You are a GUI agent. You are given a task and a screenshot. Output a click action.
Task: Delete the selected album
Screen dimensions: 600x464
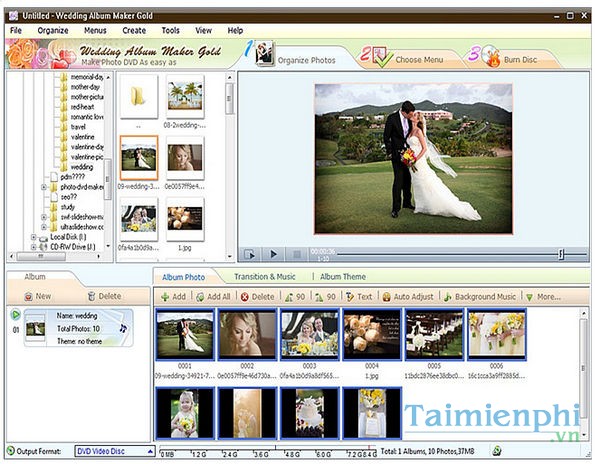(x=104, y=296)
